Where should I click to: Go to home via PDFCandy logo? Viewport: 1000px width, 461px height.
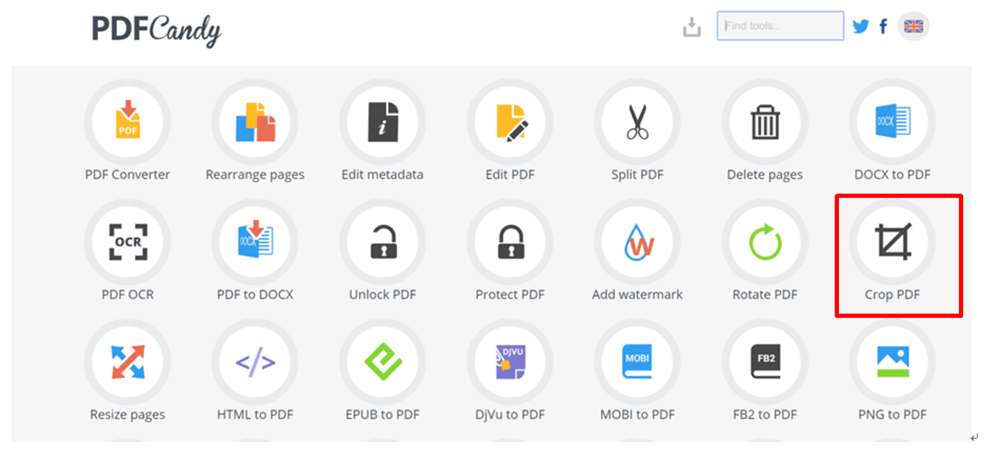click(156, 29)
